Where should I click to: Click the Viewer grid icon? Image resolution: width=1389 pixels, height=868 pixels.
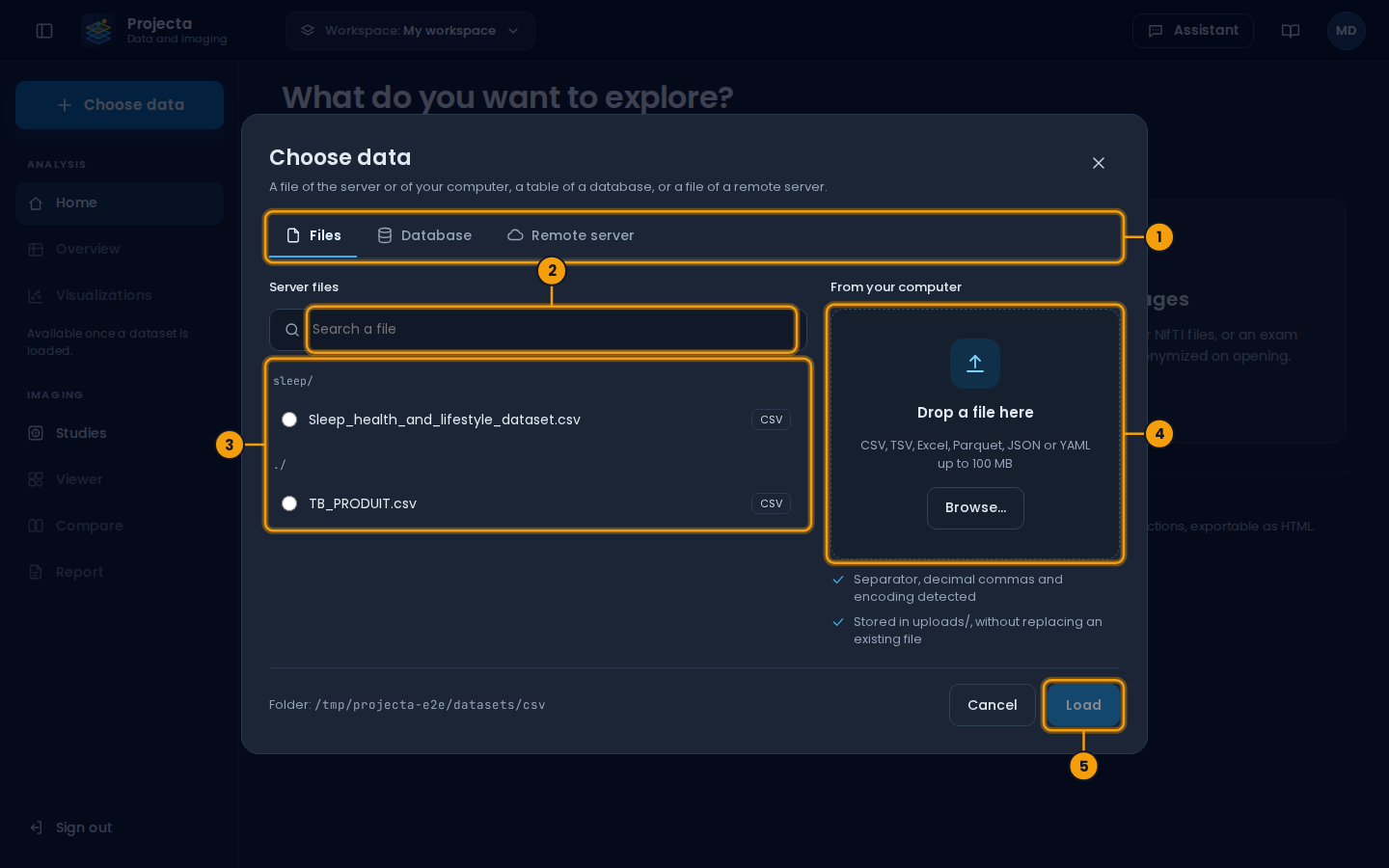point(36,479)
